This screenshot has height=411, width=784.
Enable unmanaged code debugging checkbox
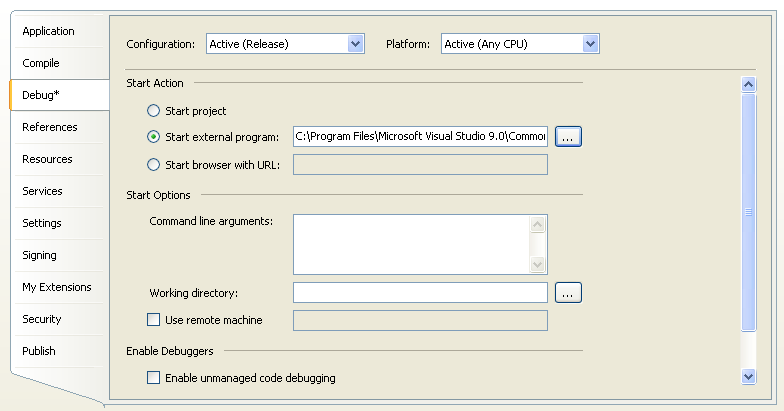coord(153,378)
